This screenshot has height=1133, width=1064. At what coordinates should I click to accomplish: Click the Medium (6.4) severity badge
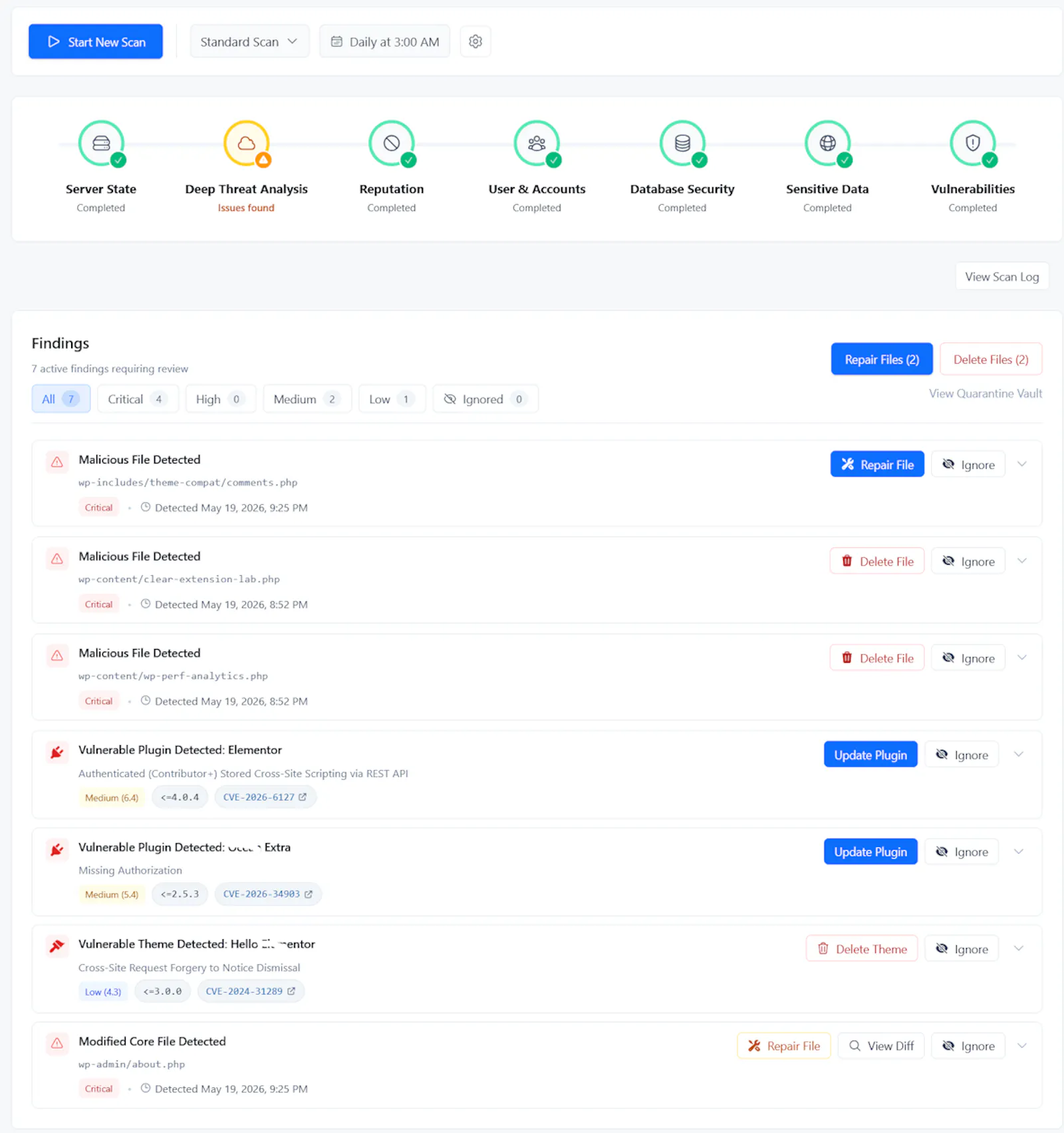point(112,798)
